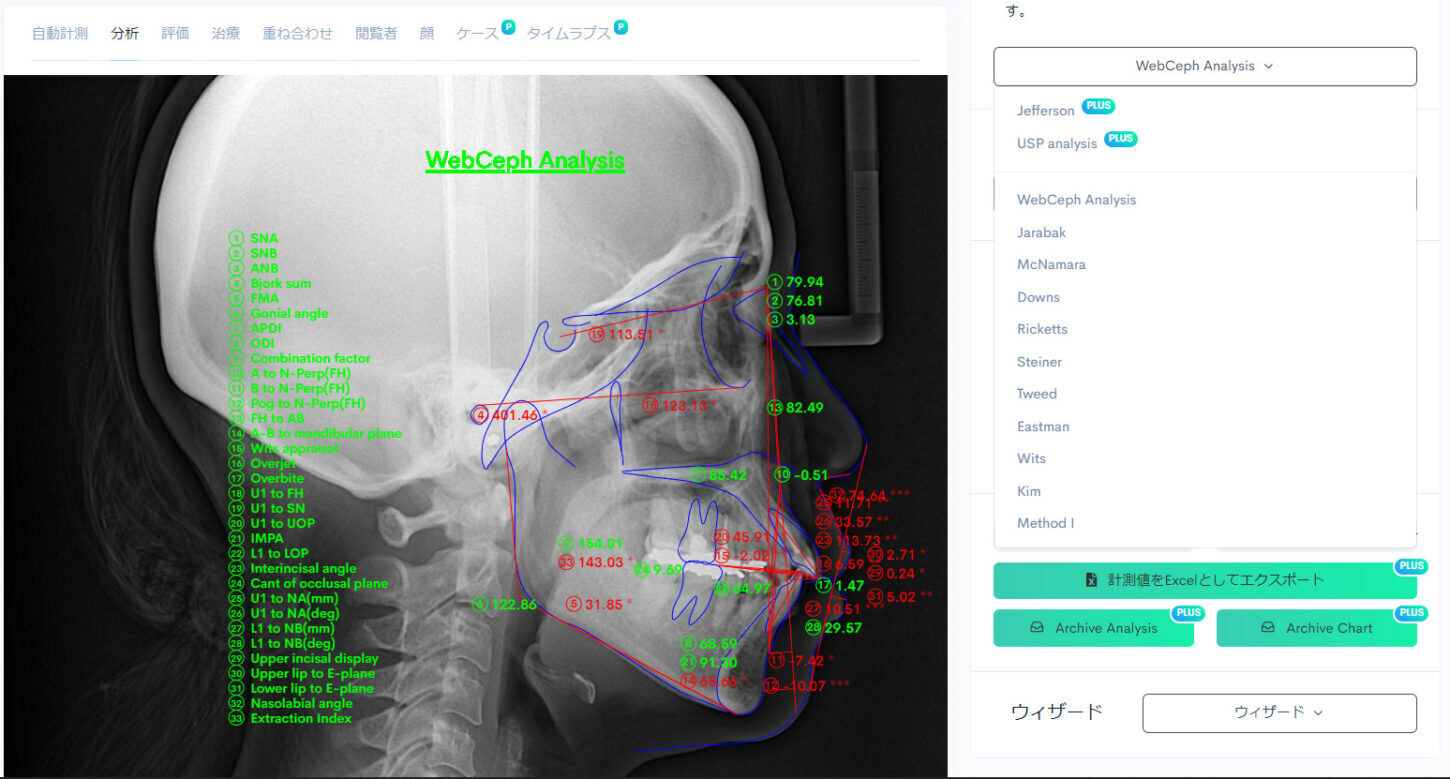
Task: Click the PLUS badge beside Jefferson
Action: point(1098,106)
